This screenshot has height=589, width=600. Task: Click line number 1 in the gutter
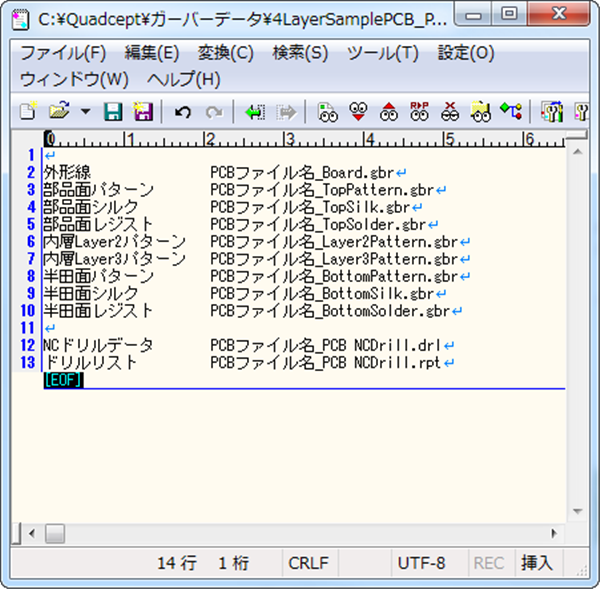point(31,155)
